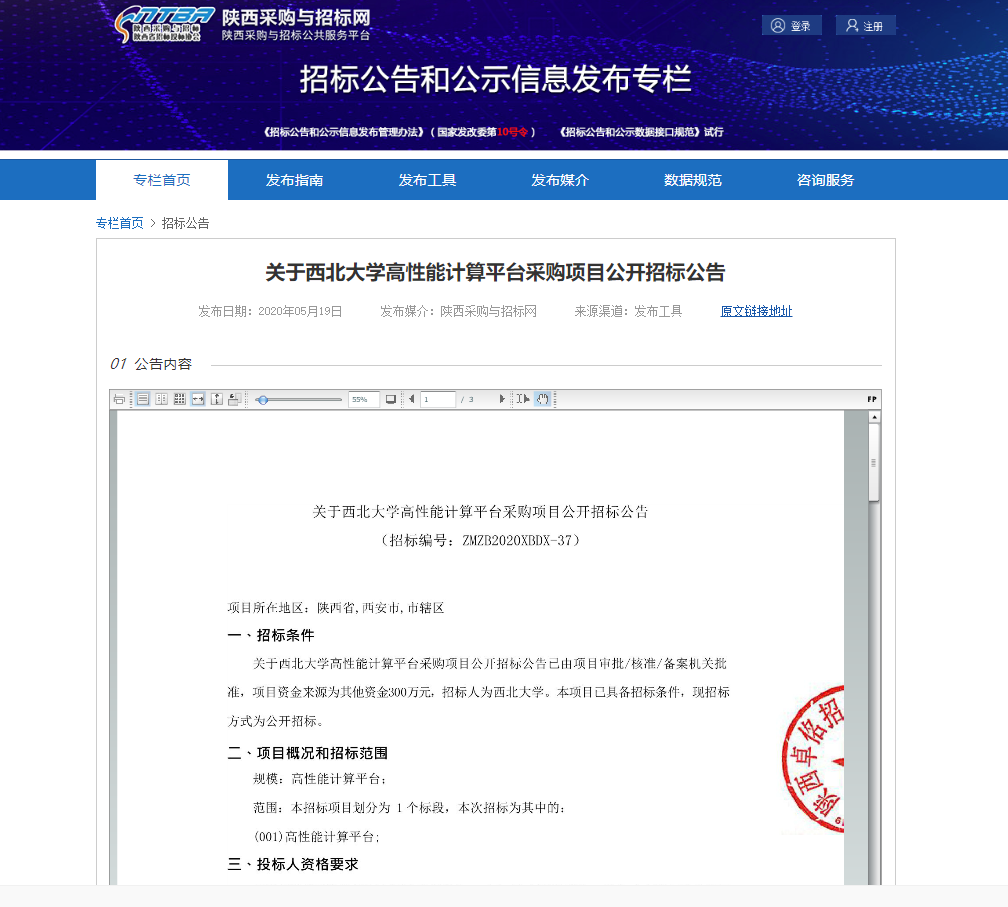Click the 55% zoom percentage box
The height and width of the screenshot is (907, 1008).
pos(363,399)
